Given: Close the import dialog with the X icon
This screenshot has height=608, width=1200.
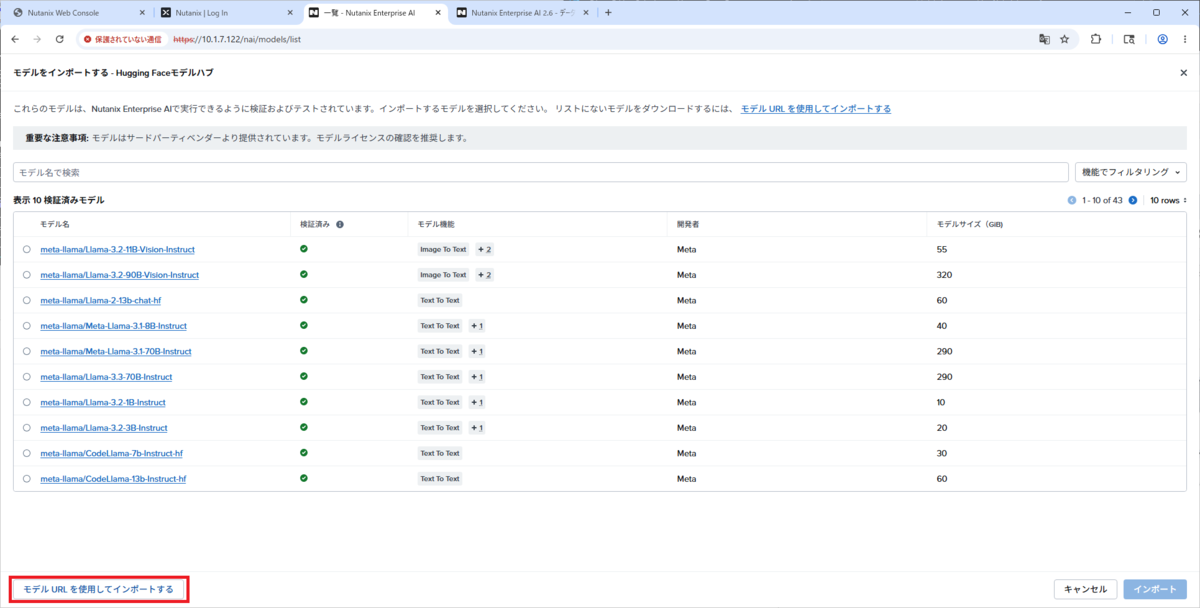Looking at the screenshot, I should 1184,73.
